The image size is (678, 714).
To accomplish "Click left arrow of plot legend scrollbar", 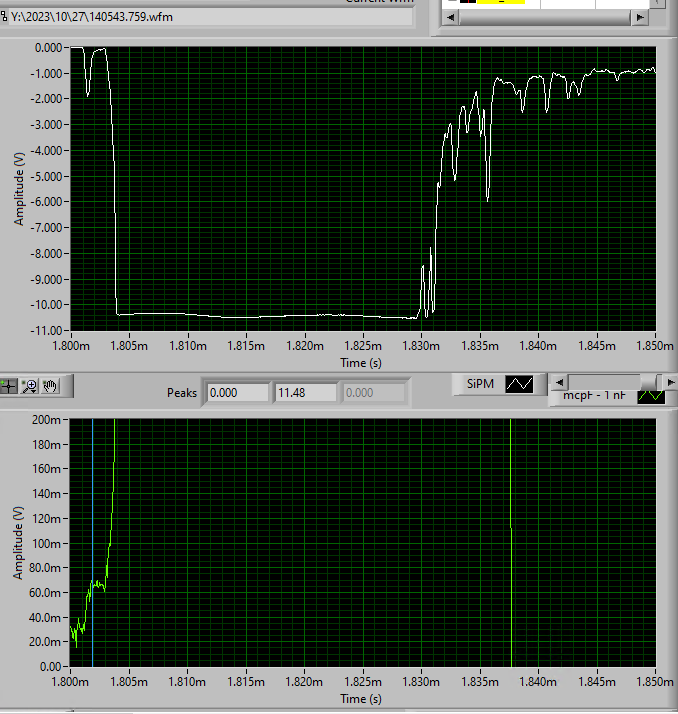I will click(560, 382).
